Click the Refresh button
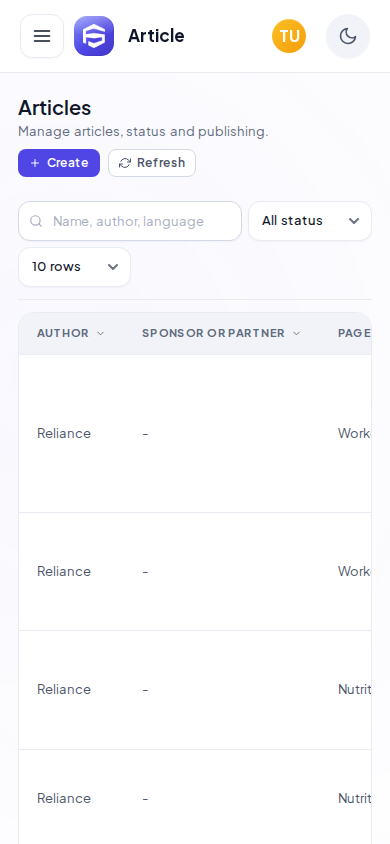 tap(152, 163)
